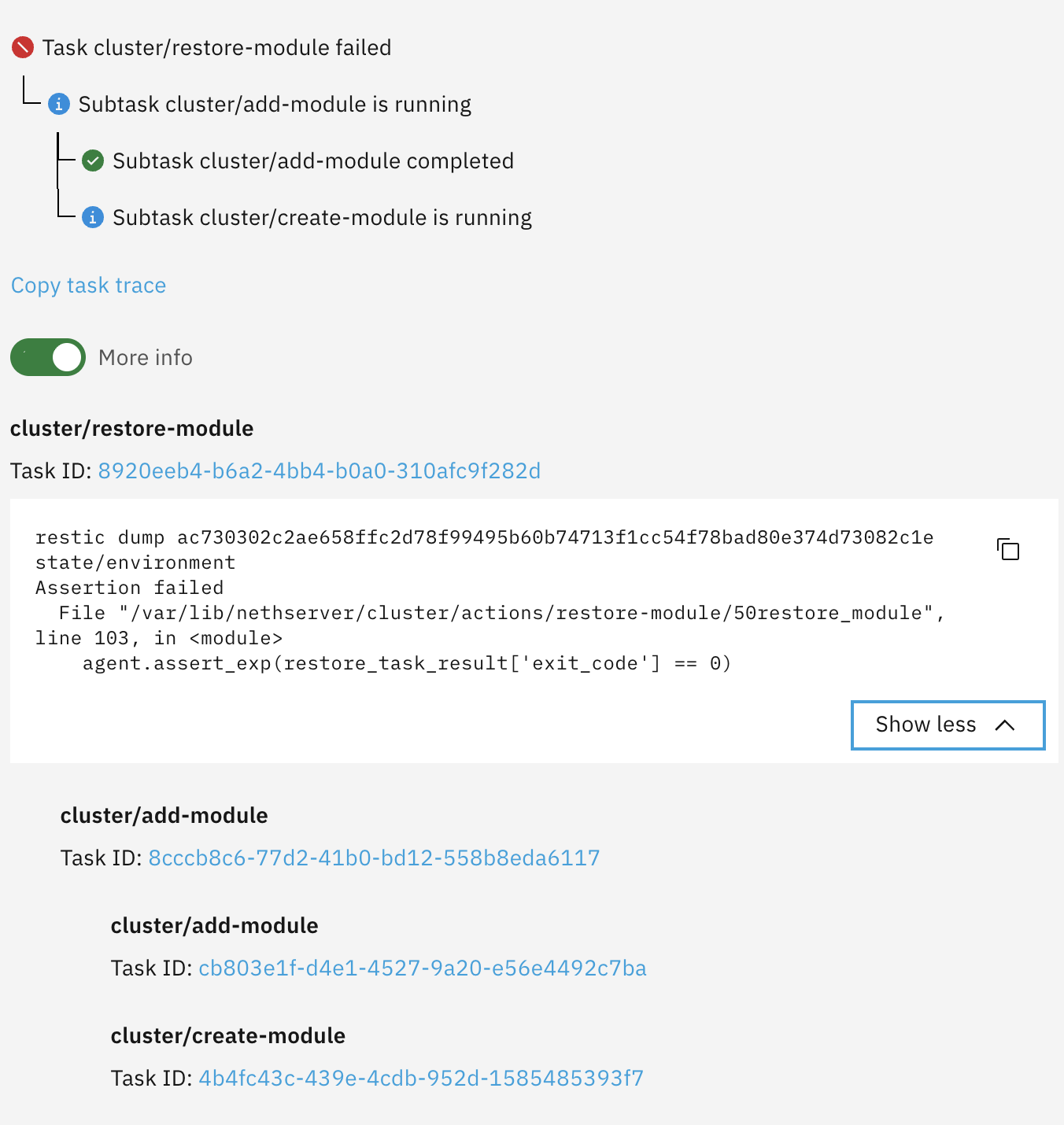Click the bold cluster/restore-module heading
Screen dimensions: 1064x1125
[132, 428]
